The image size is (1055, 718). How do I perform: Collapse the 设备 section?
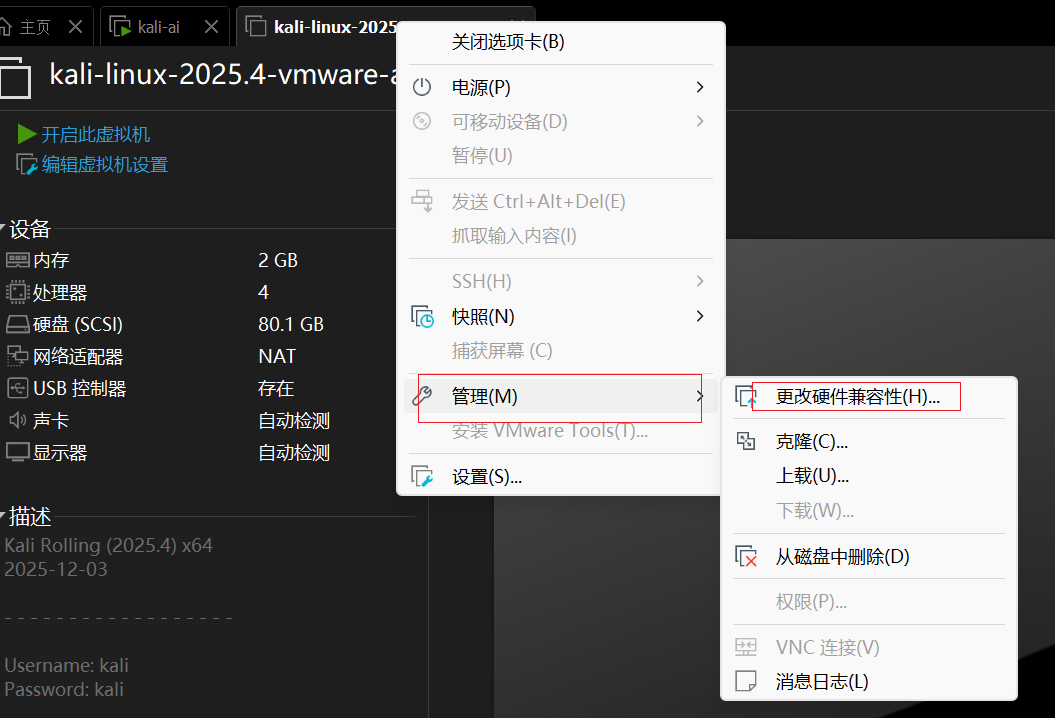click(x=3, y=227)
